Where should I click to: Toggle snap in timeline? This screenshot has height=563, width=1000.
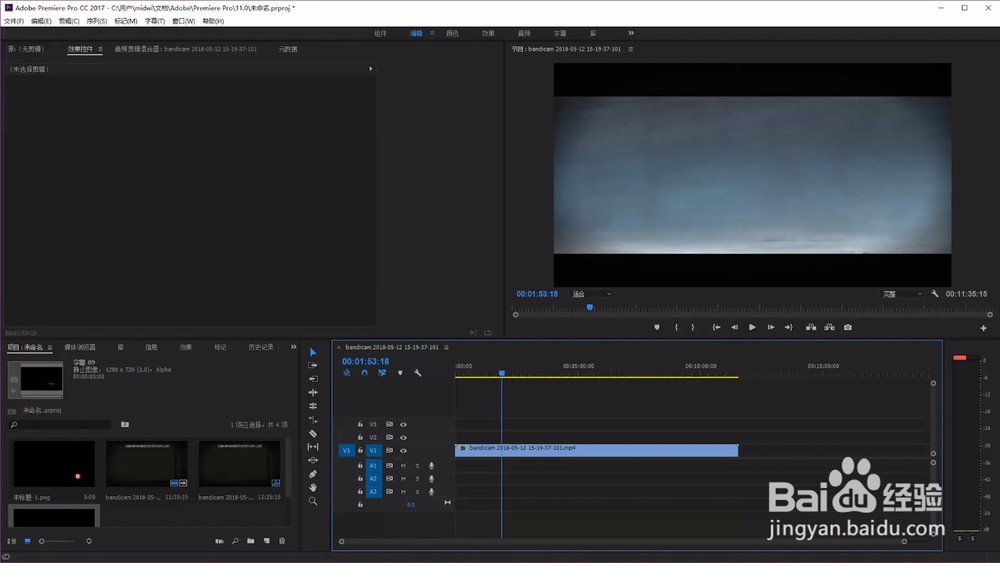click(364, 373)
